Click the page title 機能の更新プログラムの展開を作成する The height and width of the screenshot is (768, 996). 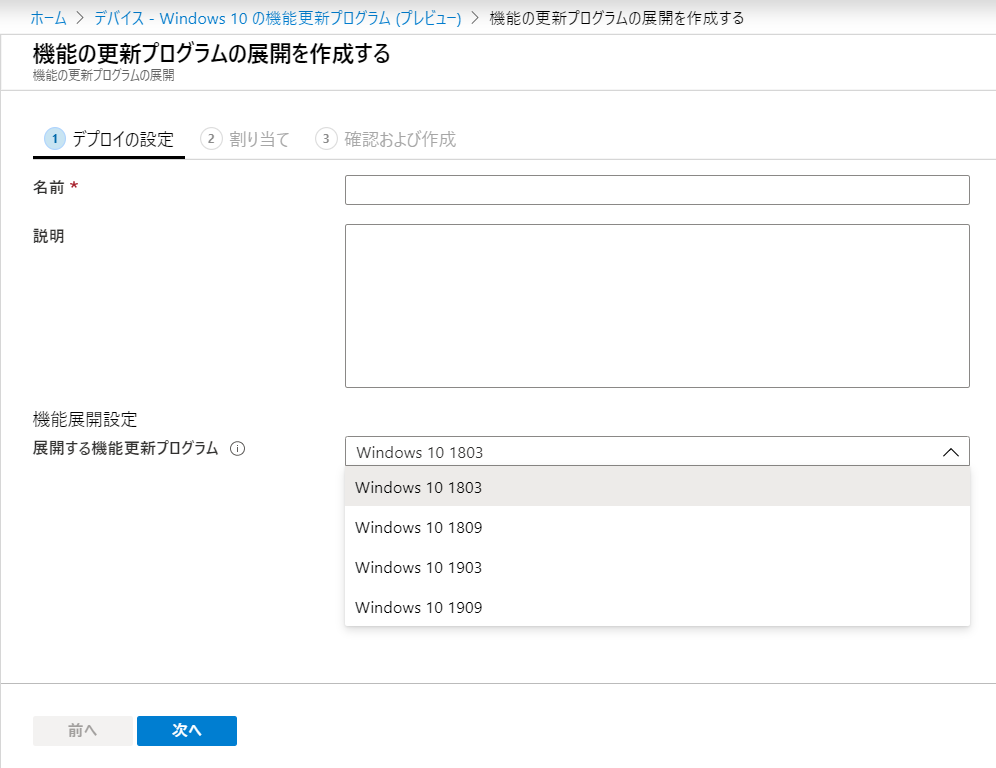coord(212,53)
